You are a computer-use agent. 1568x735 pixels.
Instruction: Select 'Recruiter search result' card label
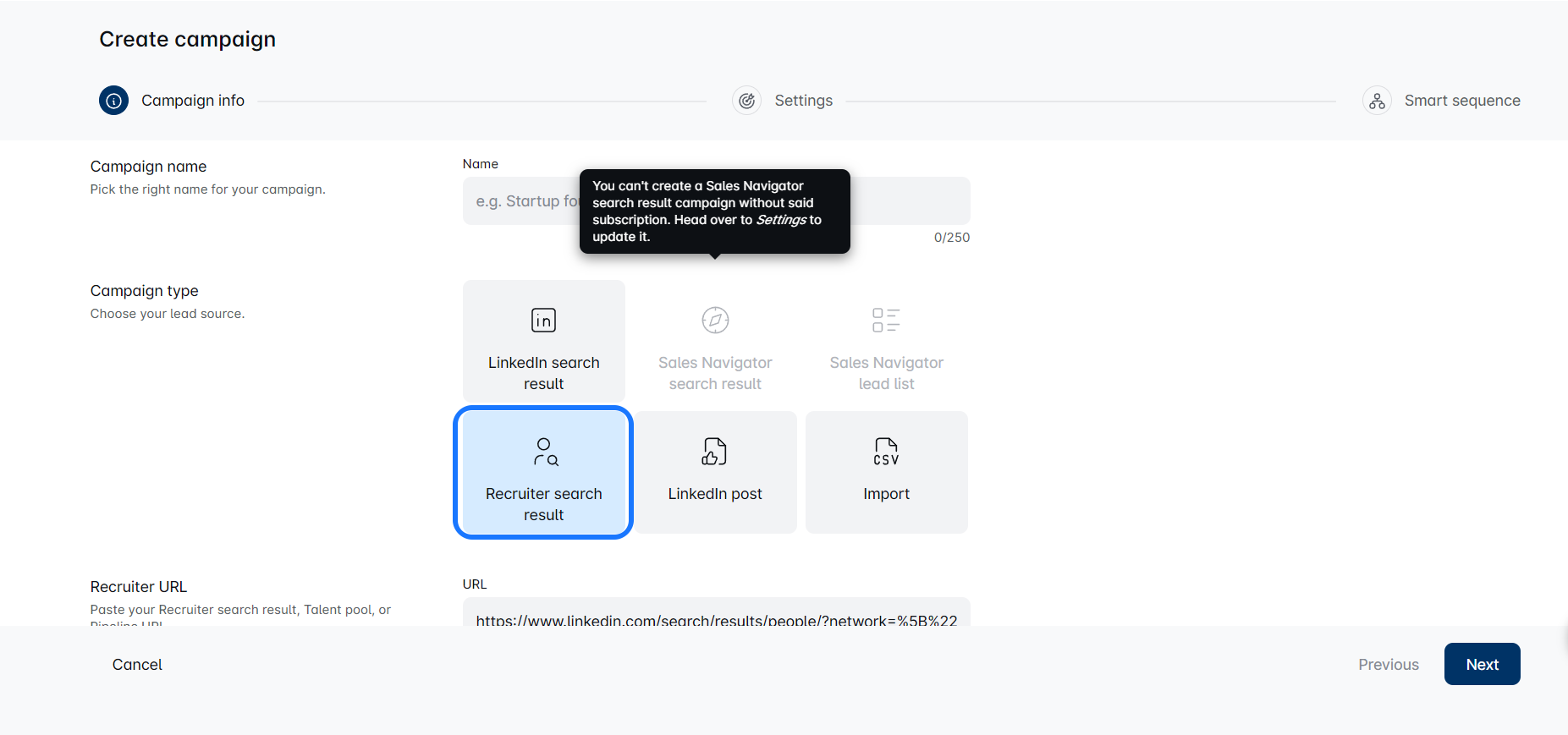click(x=543, y=504)
